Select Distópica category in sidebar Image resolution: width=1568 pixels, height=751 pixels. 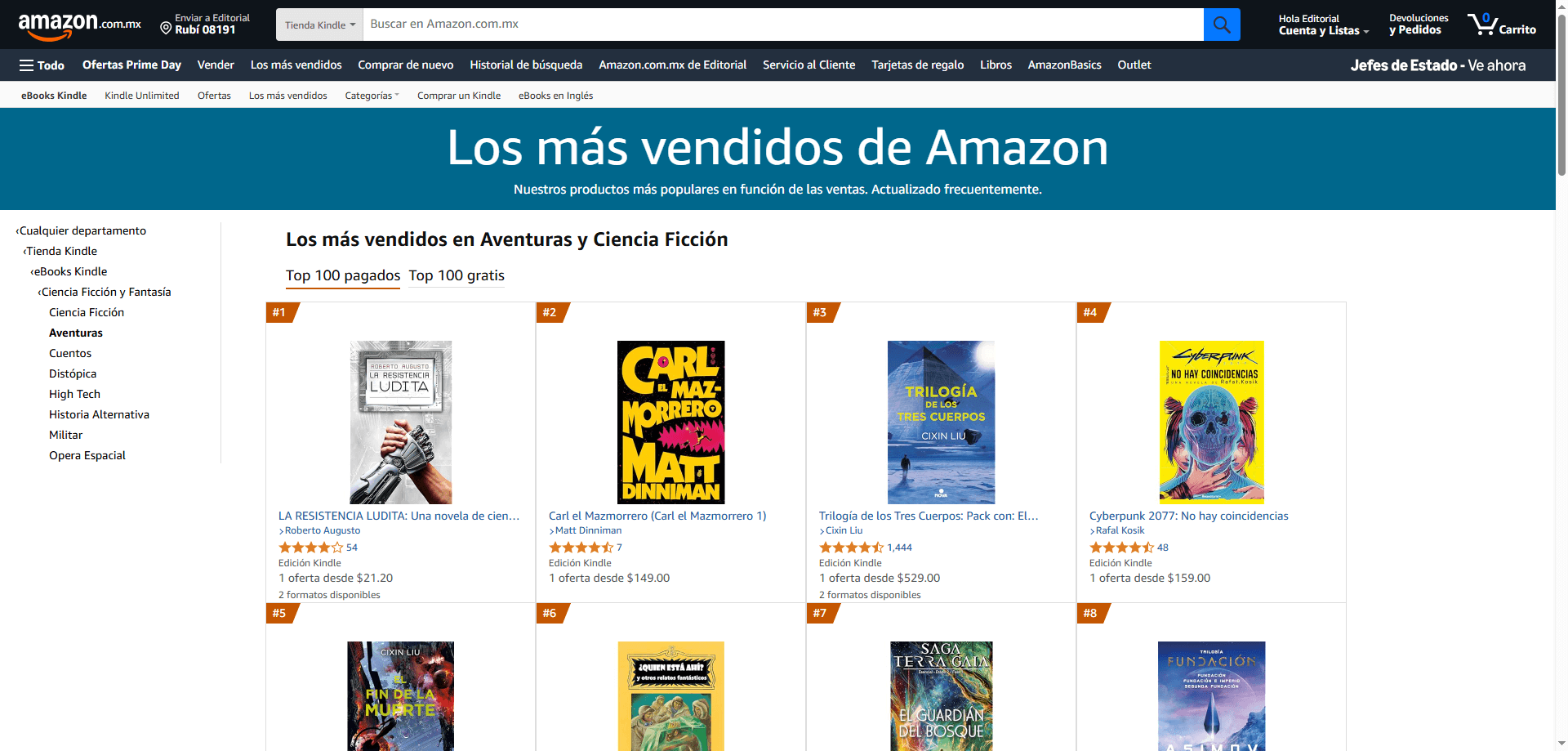tap(73, 373)
